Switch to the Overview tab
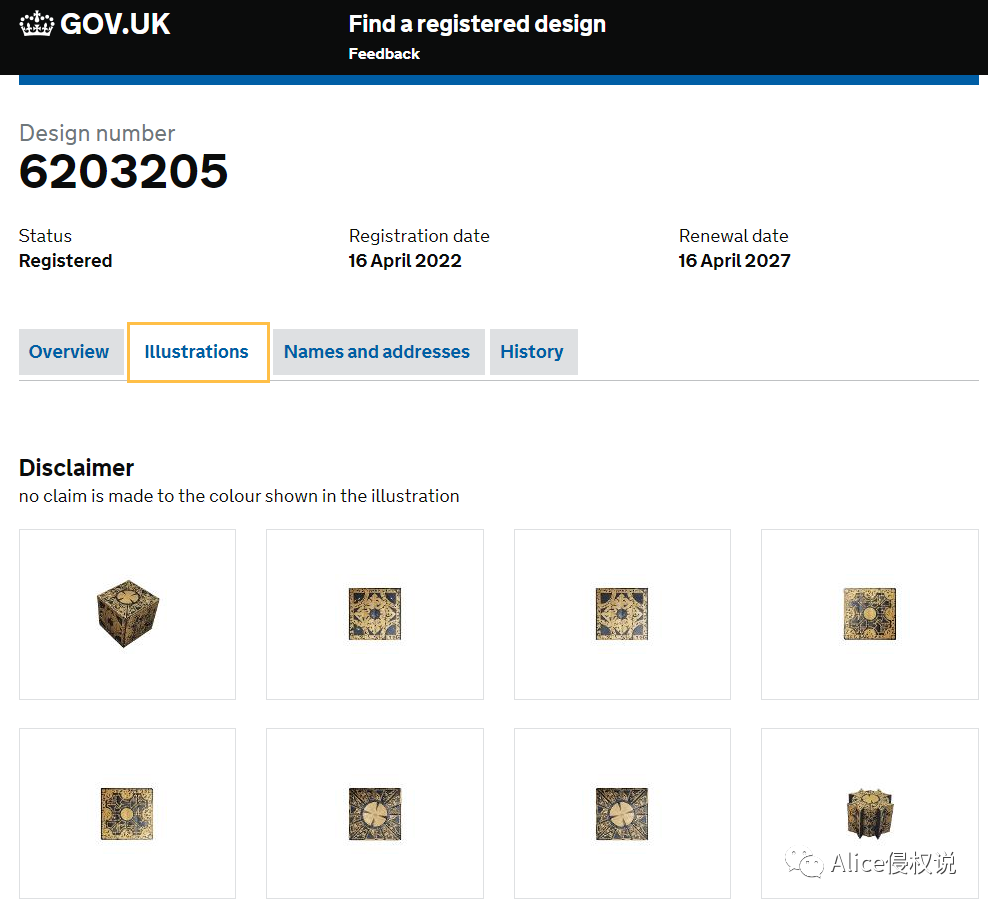 (x=69, y=352)
